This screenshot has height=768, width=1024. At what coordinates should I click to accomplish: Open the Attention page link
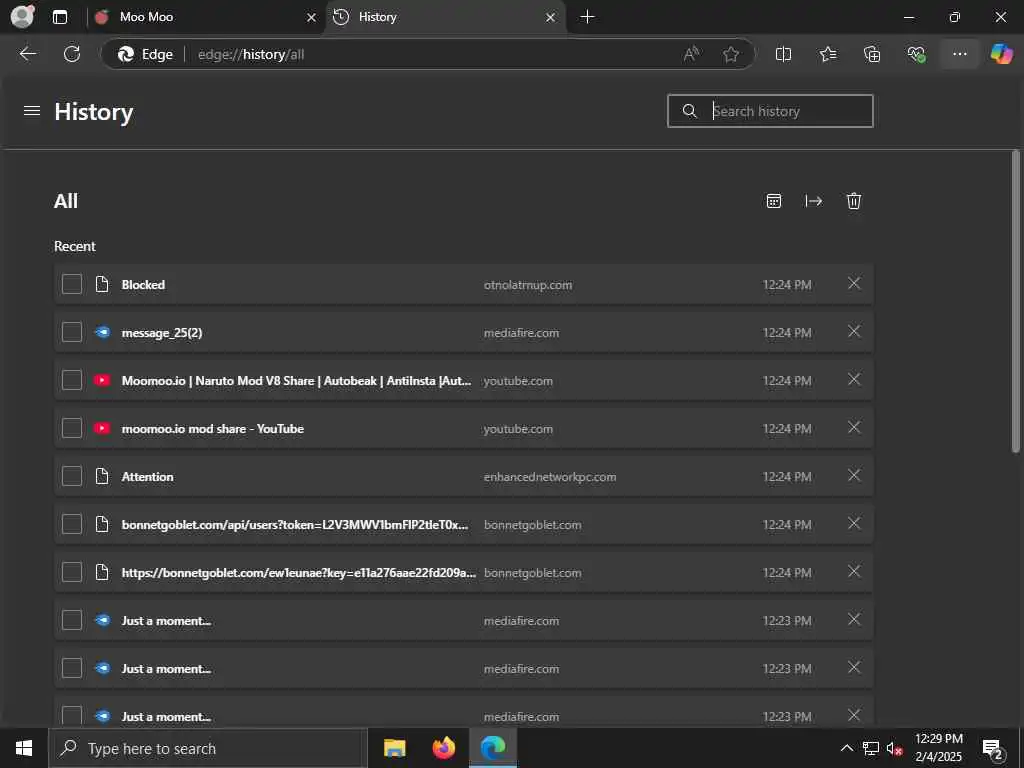(148, 477)
